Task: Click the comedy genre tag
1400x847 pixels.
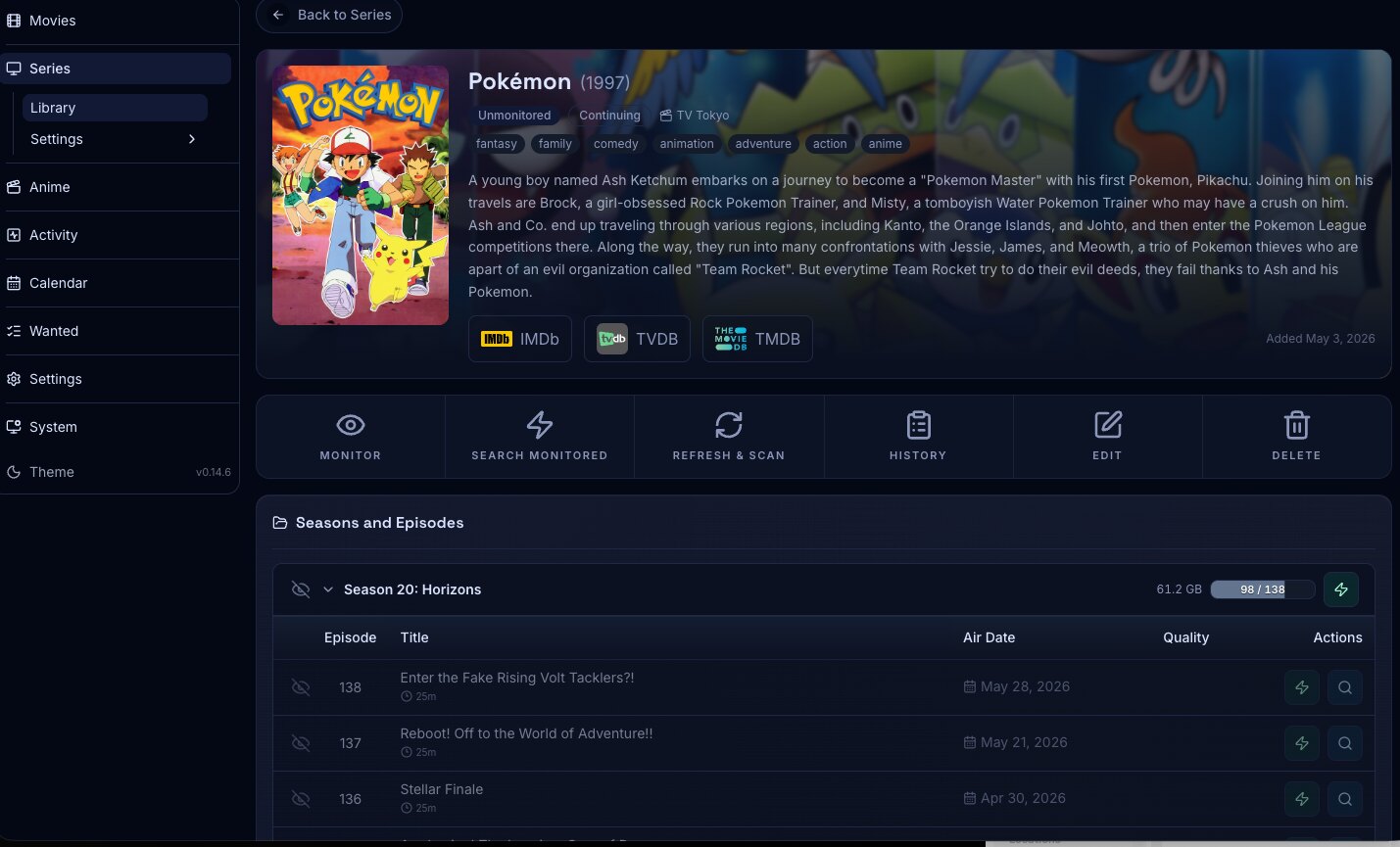Action: (x=616, y=144)
